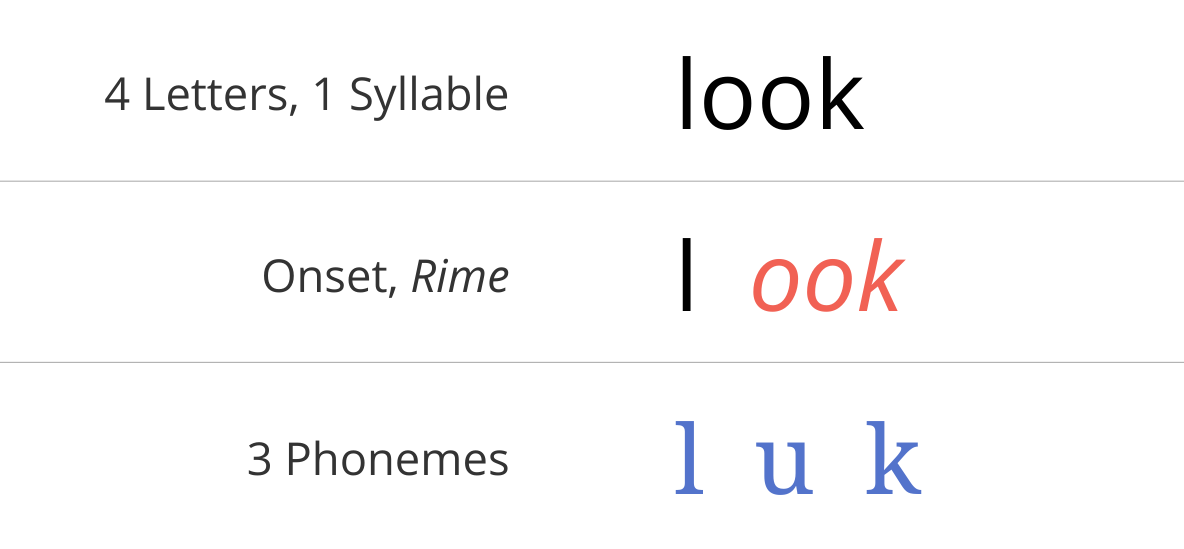Click the "Onset, Rime" label

tap(385, 276)
